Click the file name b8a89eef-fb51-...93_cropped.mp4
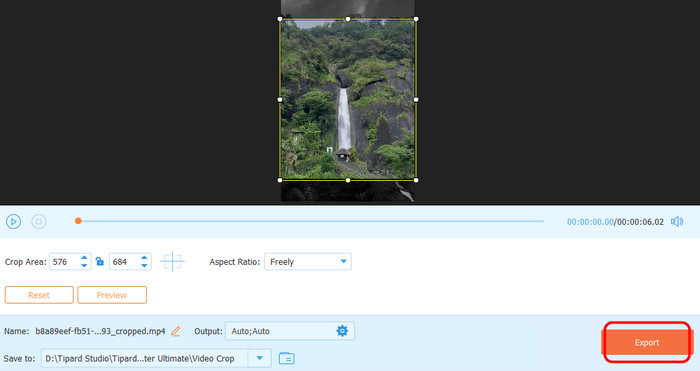 (100, 331)
